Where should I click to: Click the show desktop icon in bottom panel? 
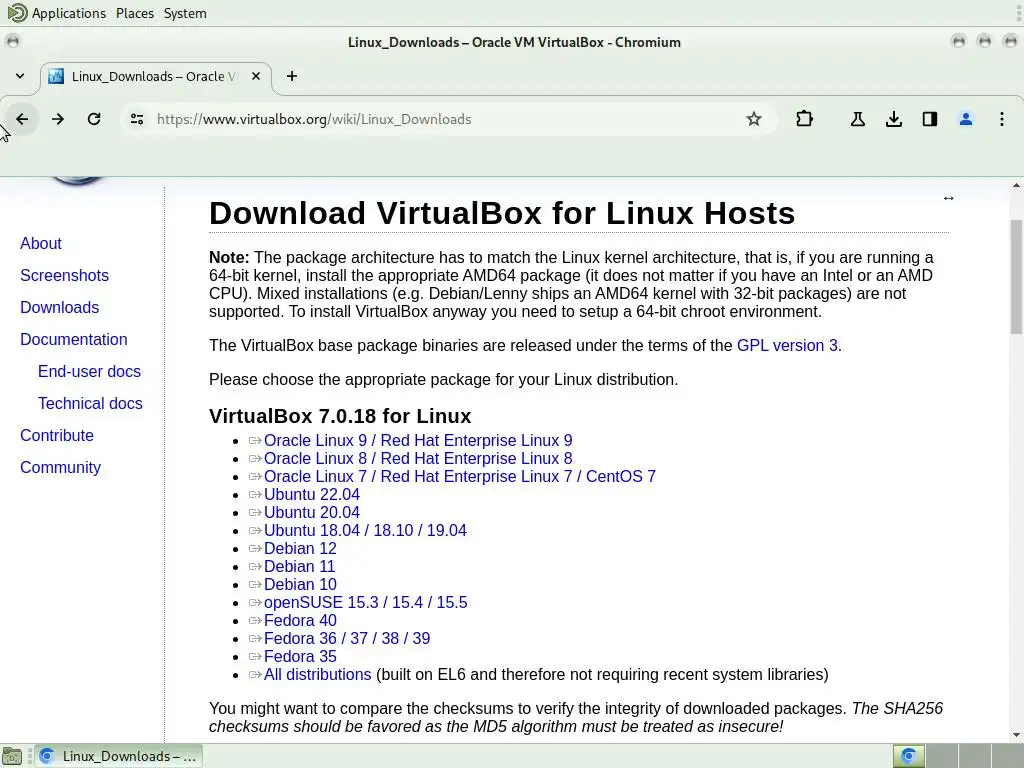click(x=12, y=756)
